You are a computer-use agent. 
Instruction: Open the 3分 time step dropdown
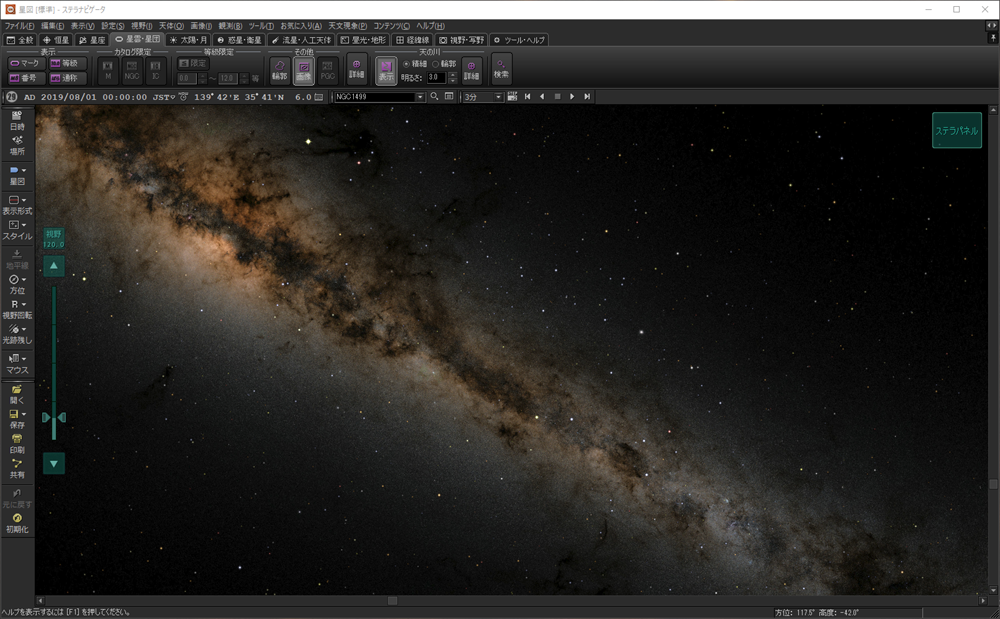497,97
